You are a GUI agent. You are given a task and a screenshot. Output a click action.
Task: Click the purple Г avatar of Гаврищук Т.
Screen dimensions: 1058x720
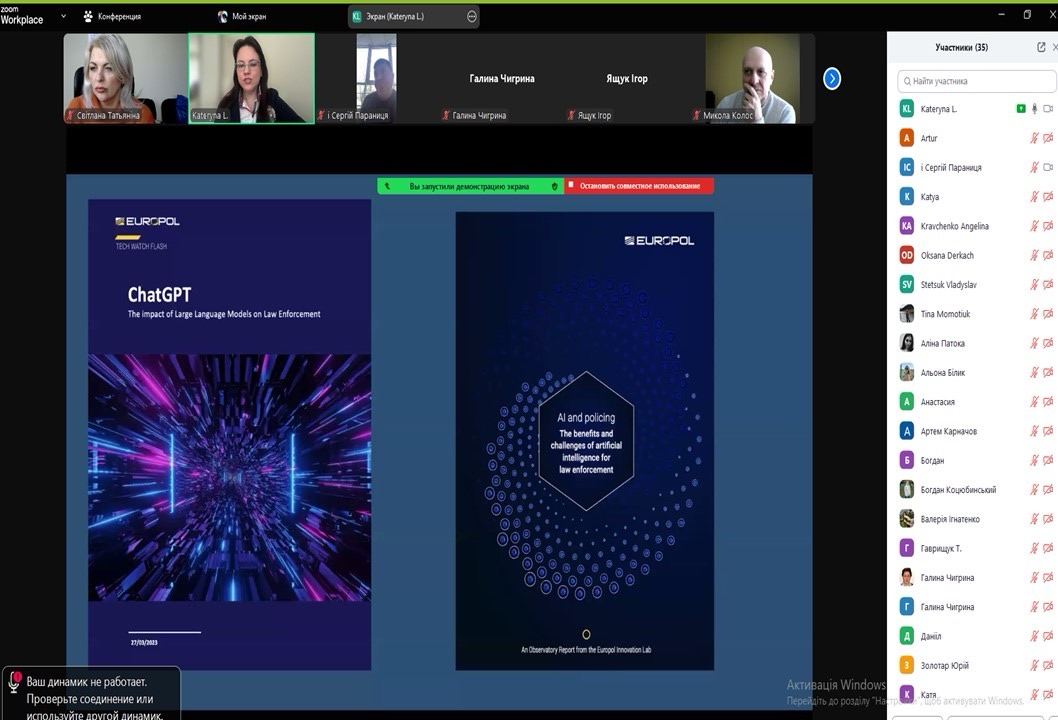pos(907,548)
